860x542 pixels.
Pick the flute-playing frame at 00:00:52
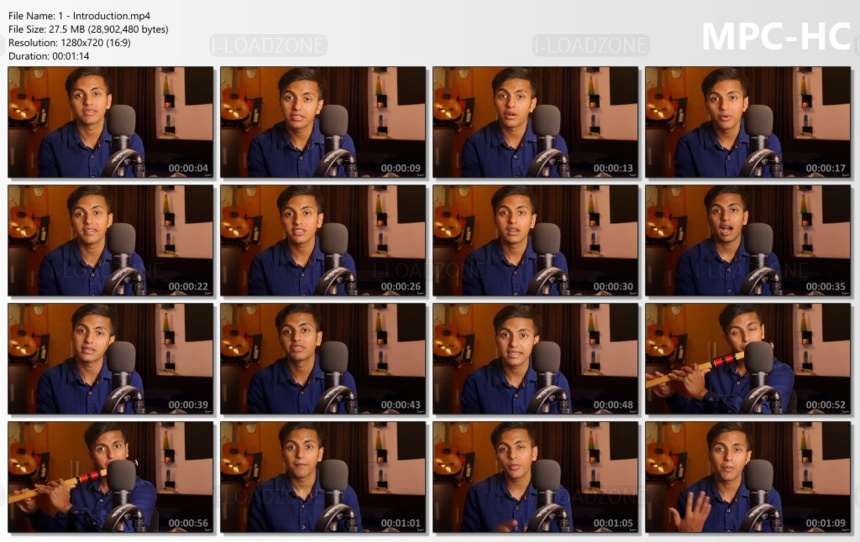pyautogui.click(x=748, y=359)
